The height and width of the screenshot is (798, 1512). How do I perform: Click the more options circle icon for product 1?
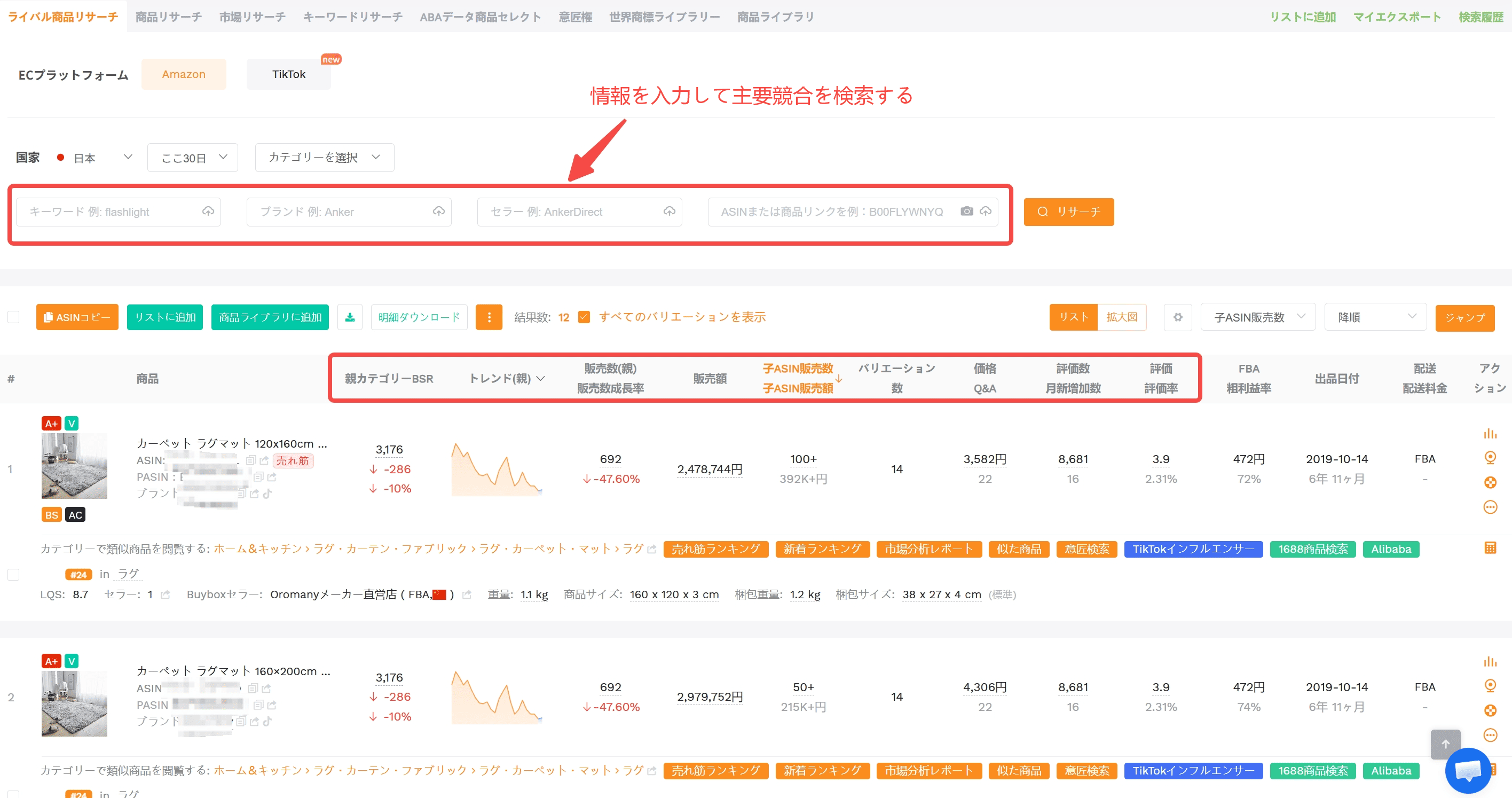tap(1490, 507)
